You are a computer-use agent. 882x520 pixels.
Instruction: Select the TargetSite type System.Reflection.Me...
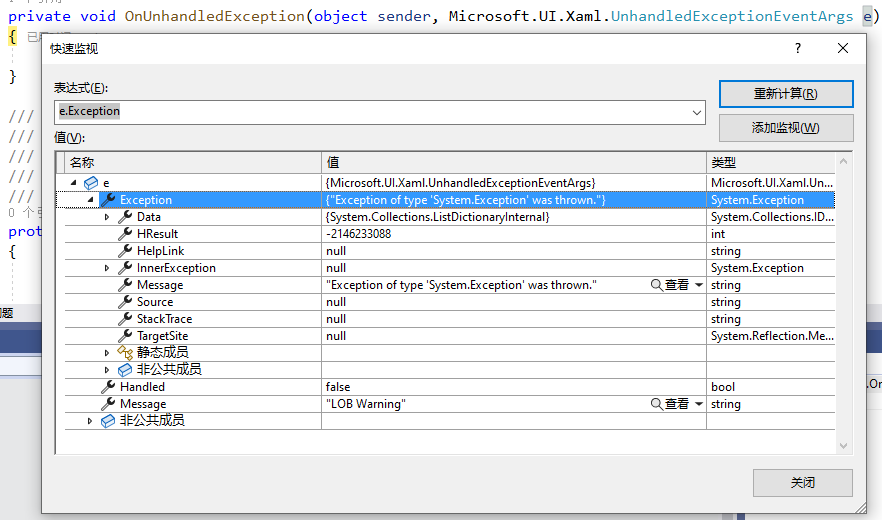coord(772,336)
